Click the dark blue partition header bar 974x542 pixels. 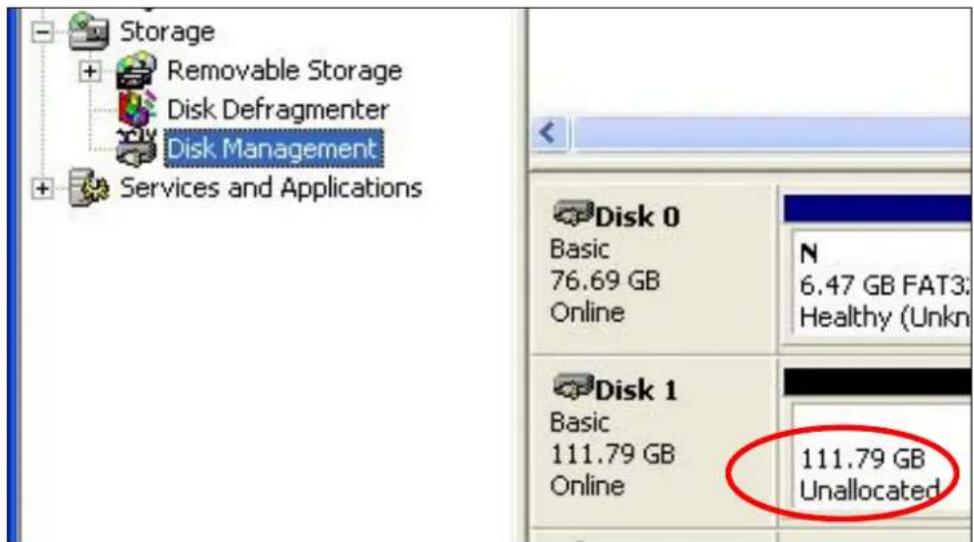pos(878,209)
